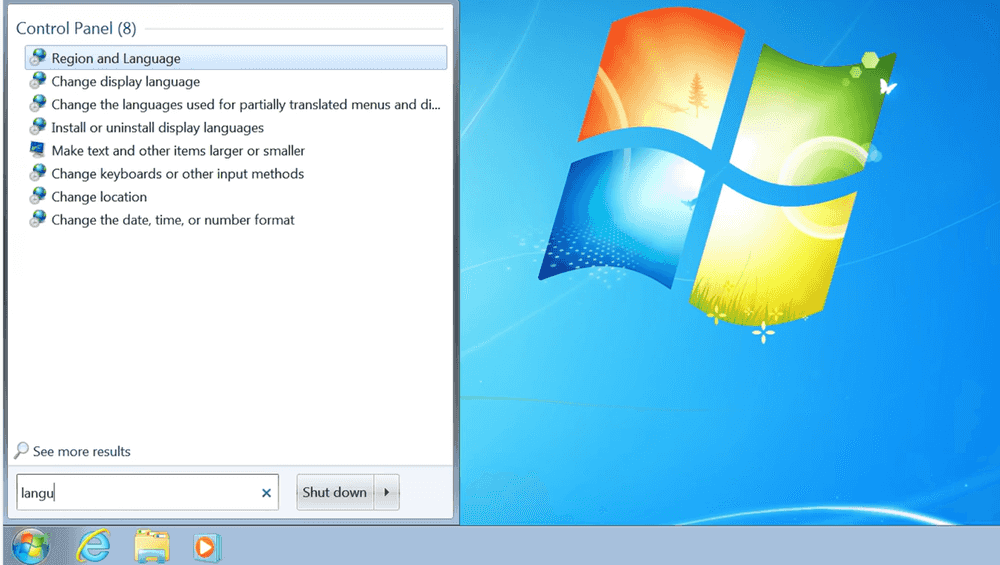Open Internet Explorer from the taskbar
1000x565 pixels.
coord(94,546)
